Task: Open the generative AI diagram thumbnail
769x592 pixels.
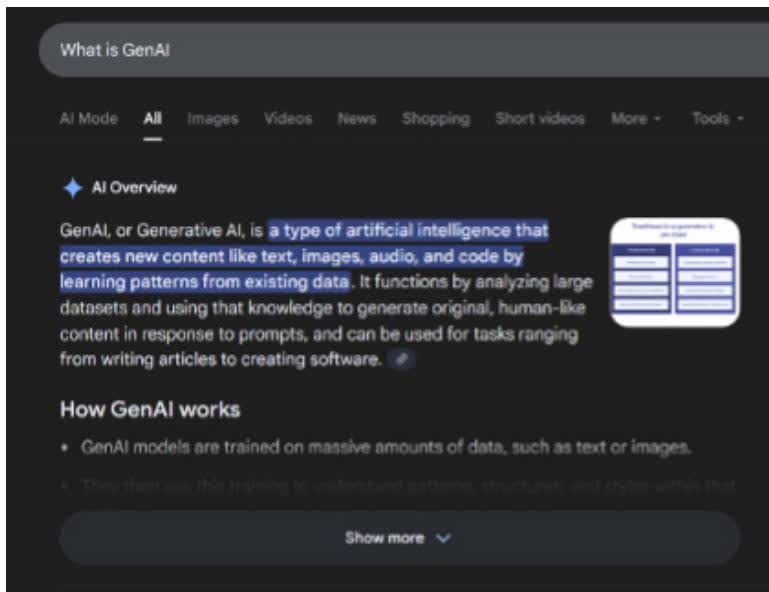Action: point(674,272)
